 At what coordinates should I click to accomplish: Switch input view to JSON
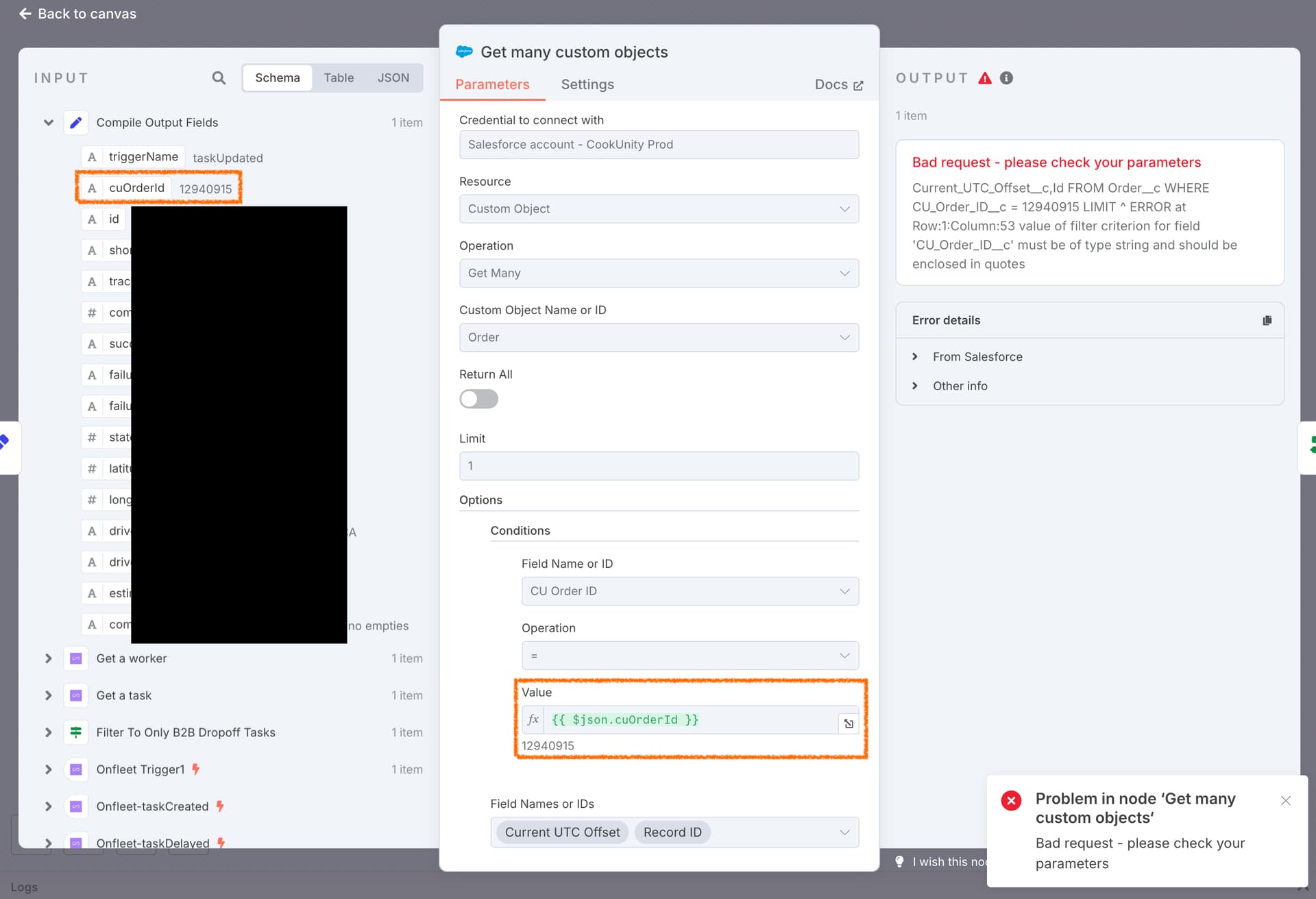click(x=393, y=78)
